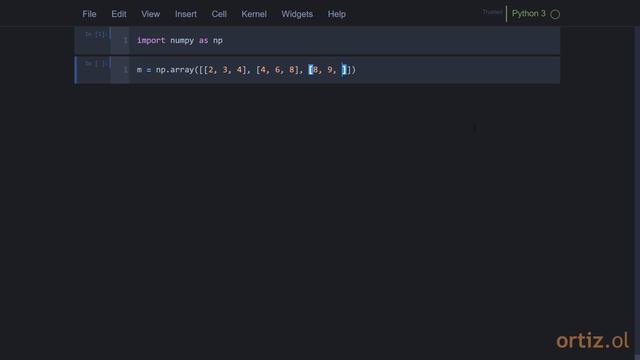Viewport: 640px width, 360px height.
Task: Click the In [ ] prompt of second cell
Action: (x=96, y=64)
